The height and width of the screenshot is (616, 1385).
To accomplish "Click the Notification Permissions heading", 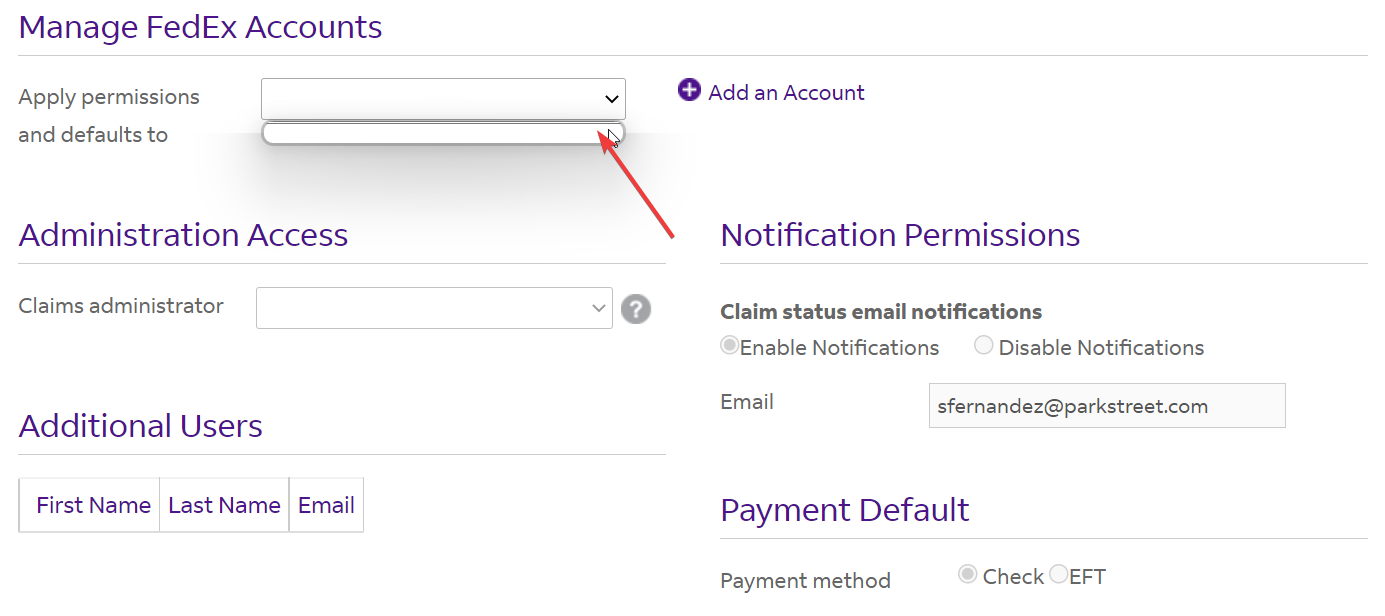I will (x=900, y=235).
